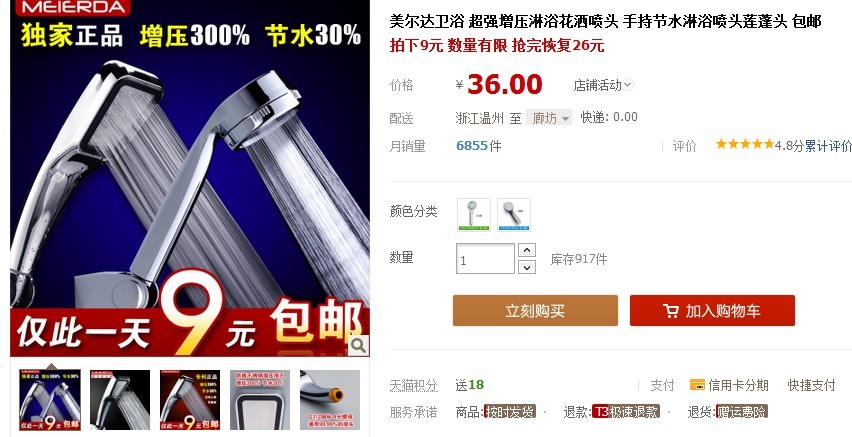Open the 累计评价 reviews link
The height and width of the screenshot is (437, 852).
pyautogui.click(x=828, y=146)
